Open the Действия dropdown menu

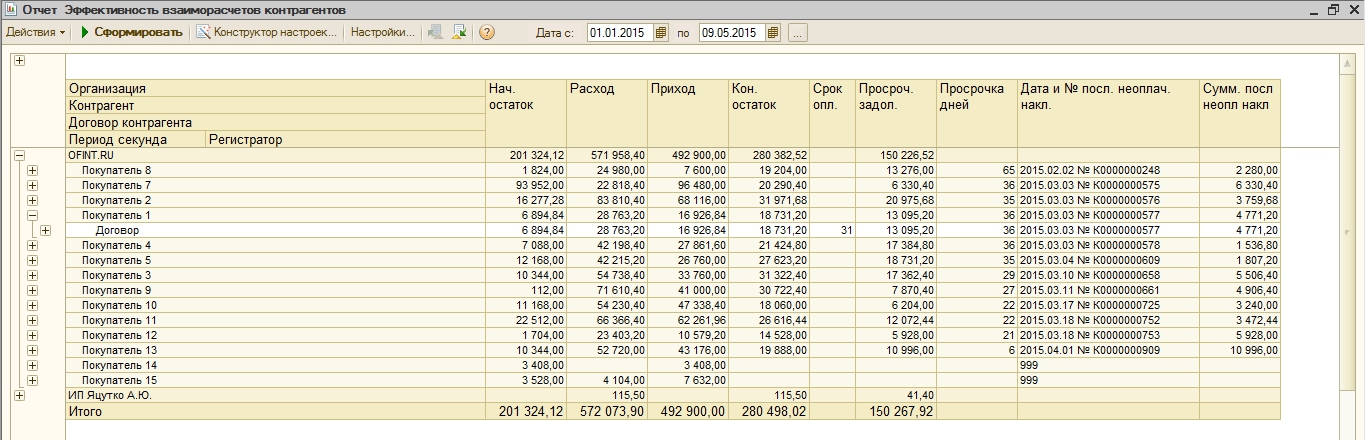(x=36, y=32)
